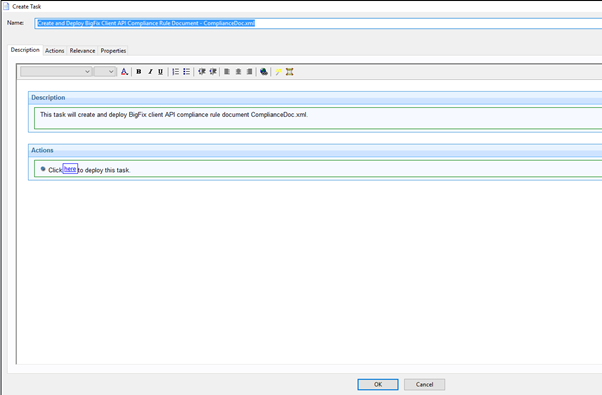Click the Name input field
602x395 pixels.
318,23
